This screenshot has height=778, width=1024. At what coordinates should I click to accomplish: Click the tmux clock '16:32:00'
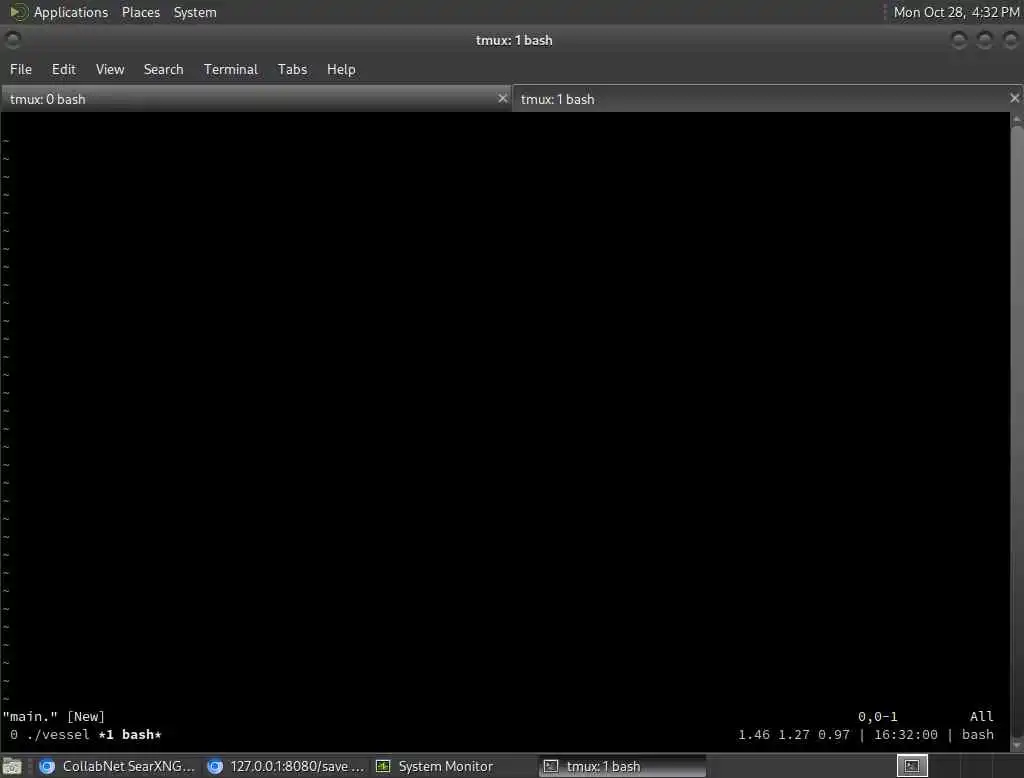point(906,735)
